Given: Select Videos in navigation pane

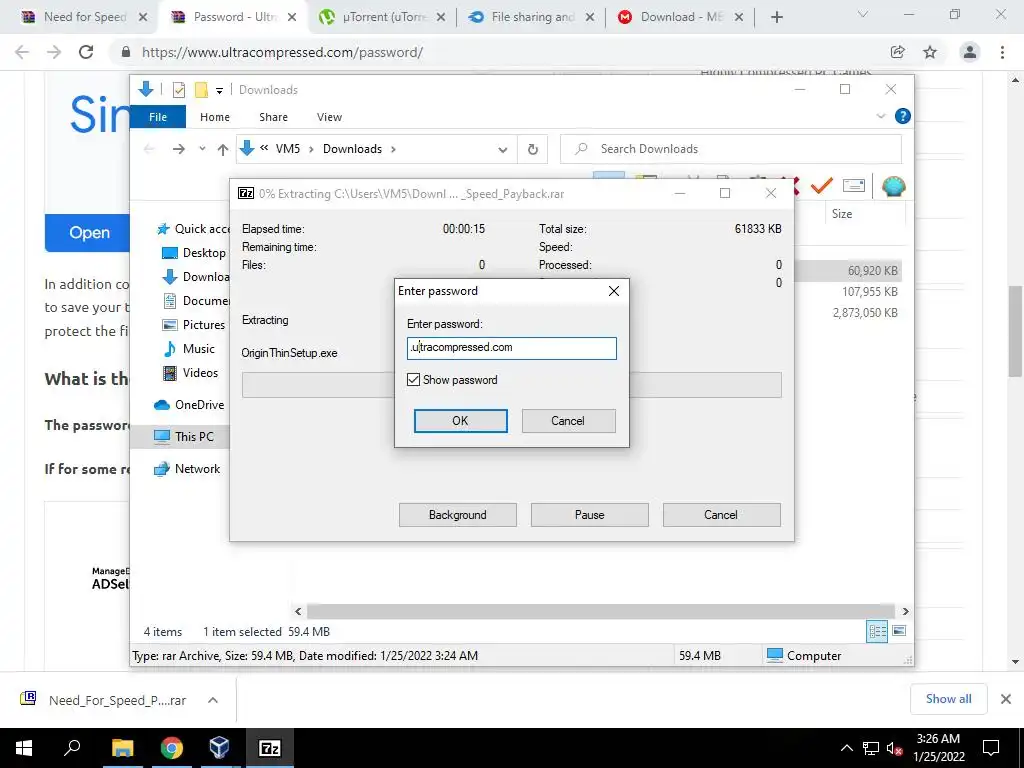Looking at the screenshot, I should tap(190, 373).
